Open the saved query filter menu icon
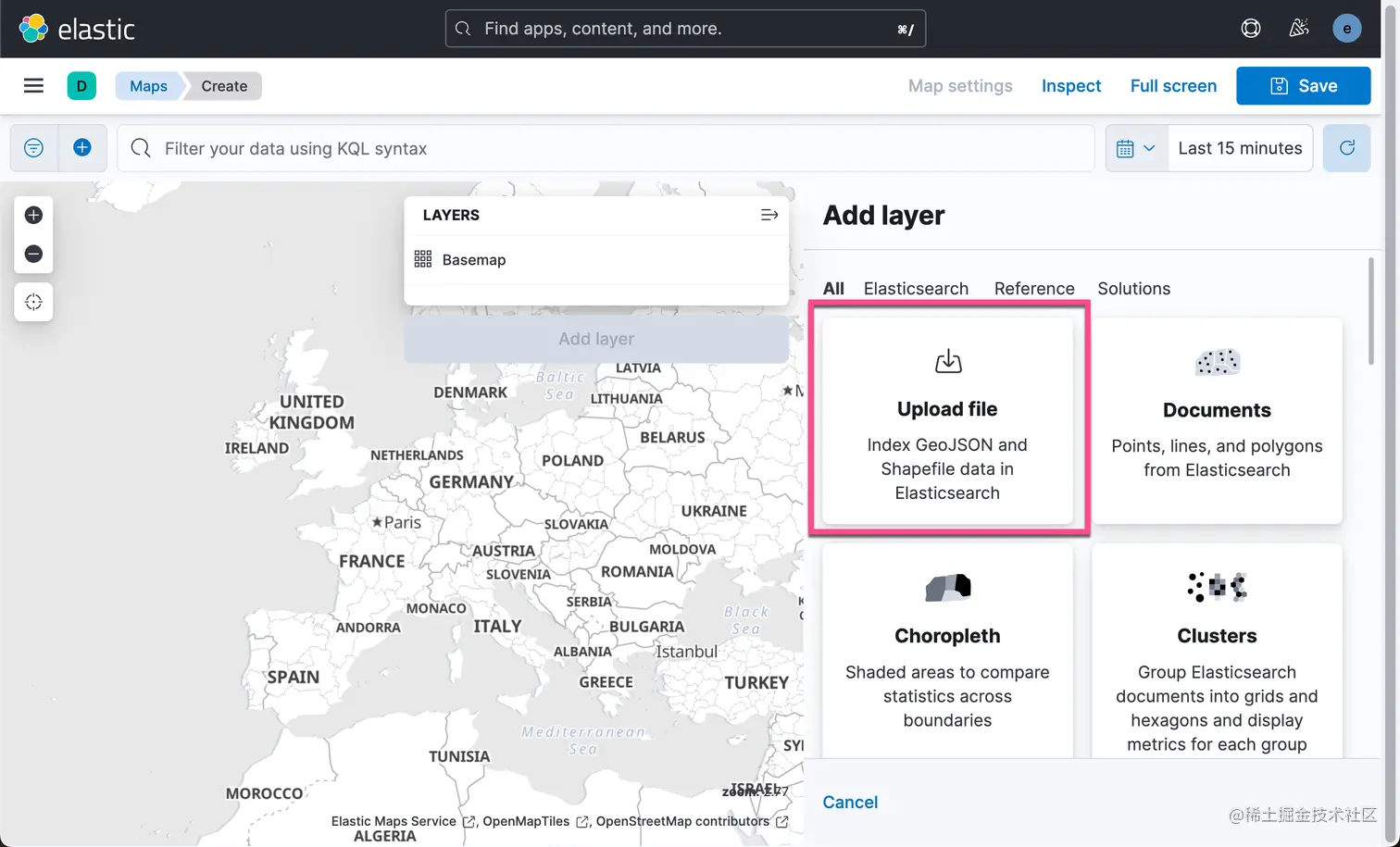The width and height of the screenshot is (1400, 847). (x=34, y=148)
